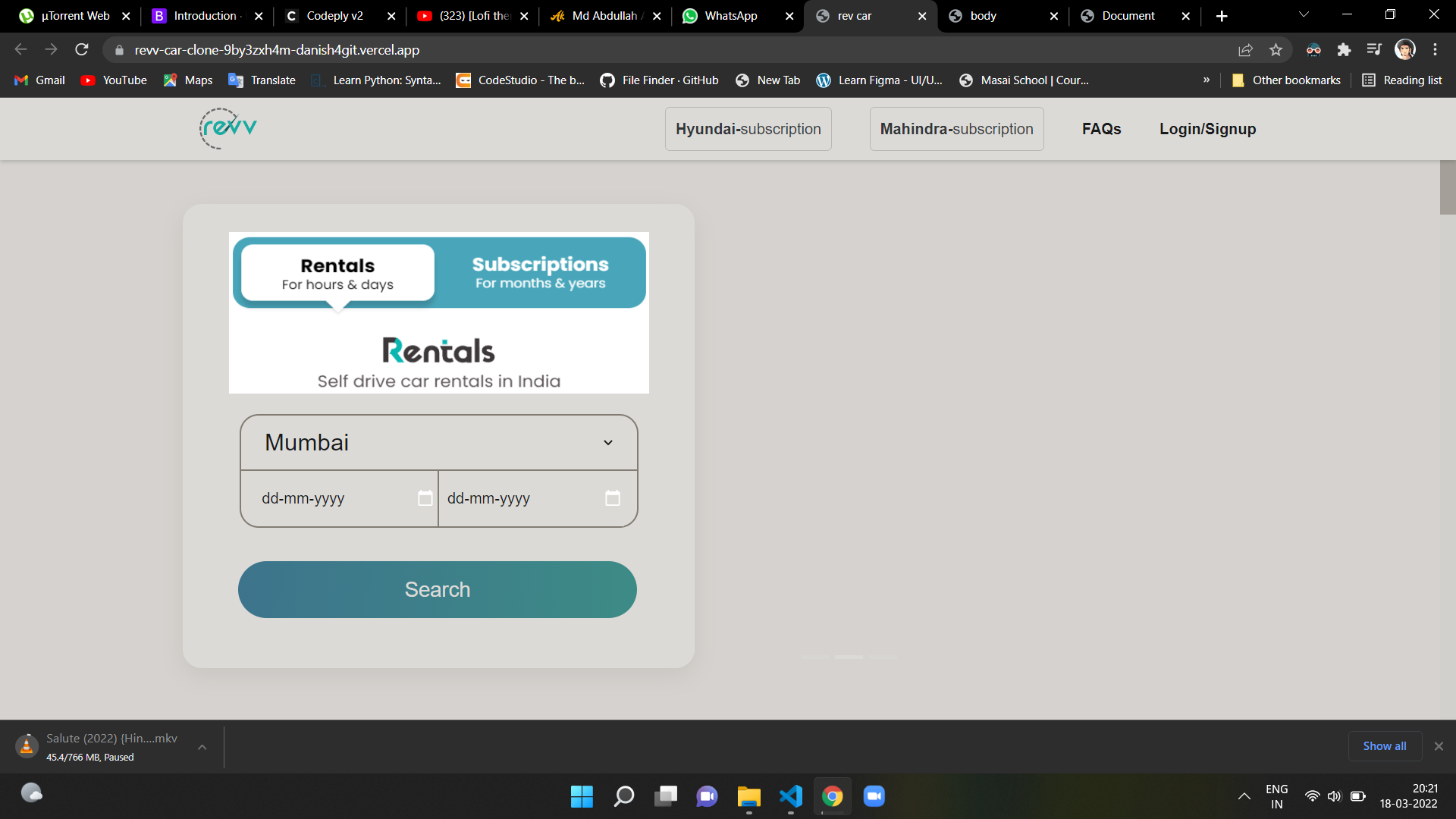Open the Salute (2022) download item

[97, 747]
